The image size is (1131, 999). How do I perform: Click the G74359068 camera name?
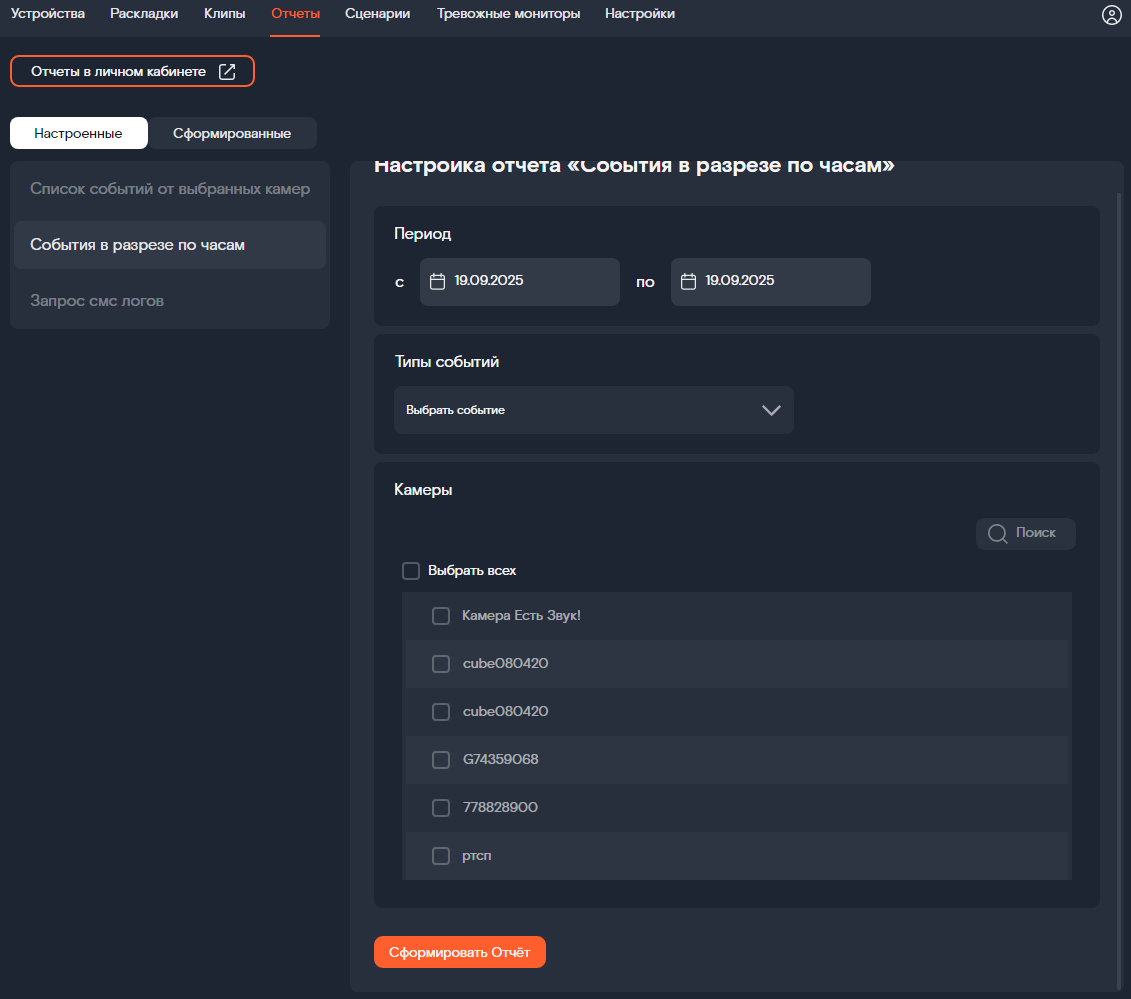(x=501, y=760)
